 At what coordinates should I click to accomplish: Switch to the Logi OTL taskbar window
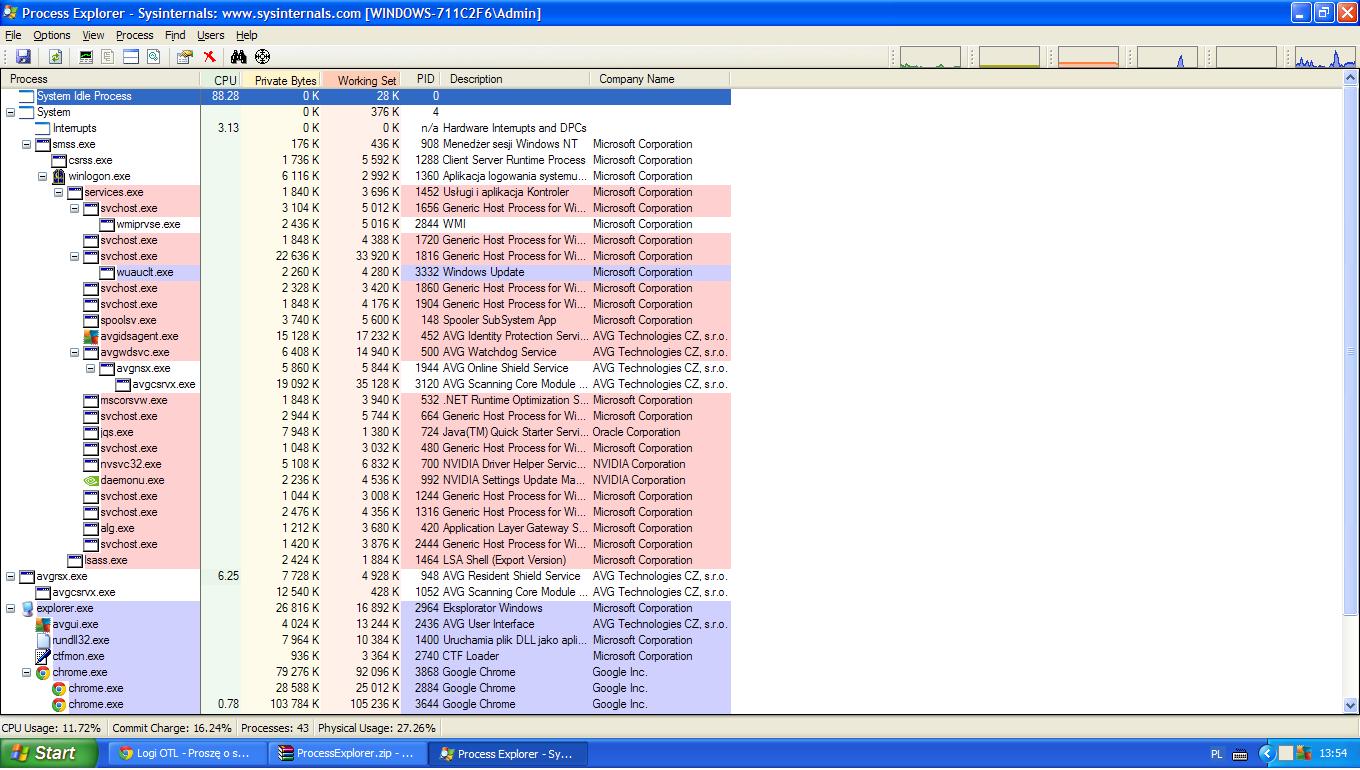point(186,753)
